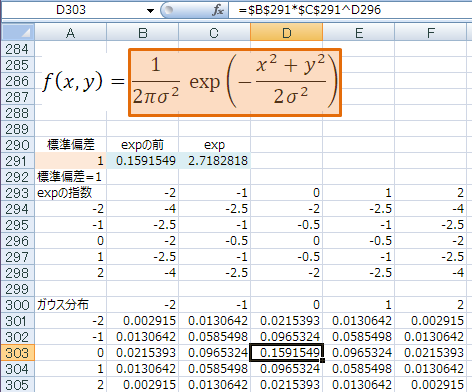Image resolution: width=472 pixels, height=392 pixels.
Task: Click cell B304 with value 0.0130642
Action: click(143, 369)
